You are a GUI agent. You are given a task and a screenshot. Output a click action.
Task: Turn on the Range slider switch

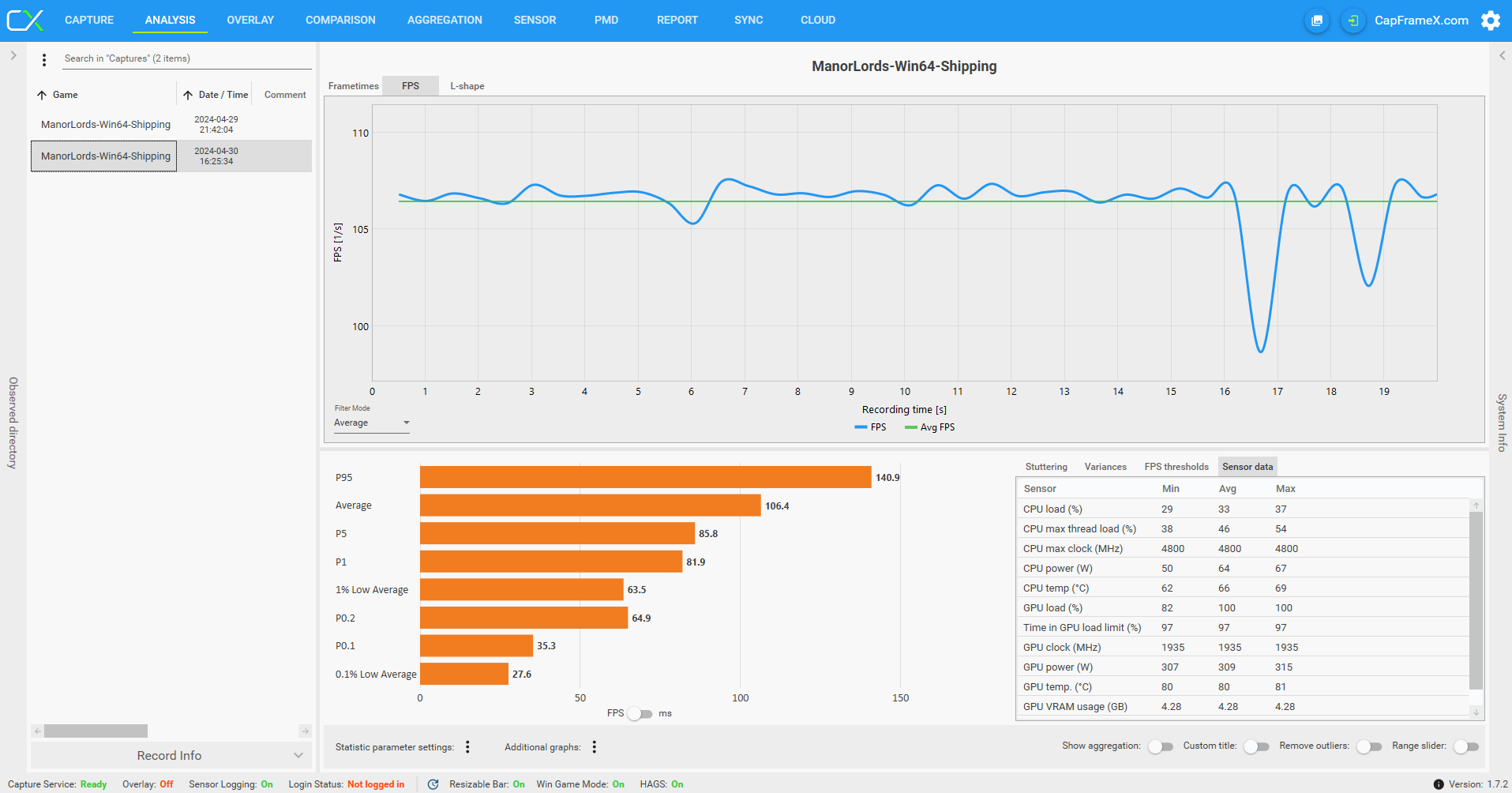click(1466, 746)
